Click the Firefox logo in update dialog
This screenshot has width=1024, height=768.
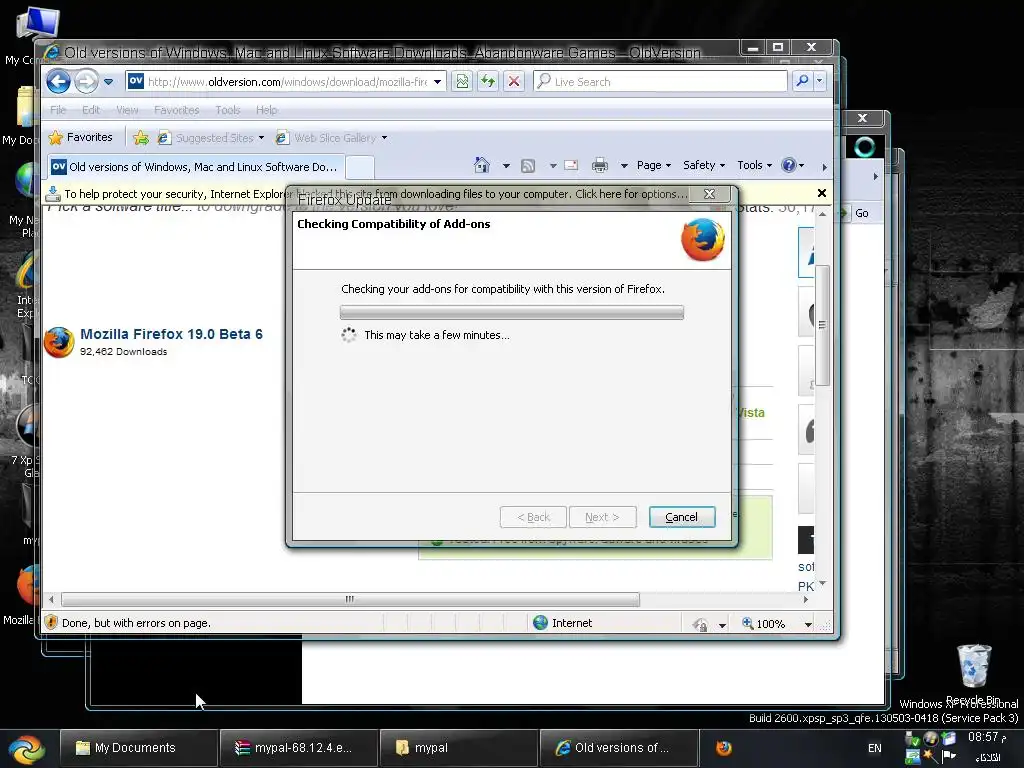point(703,240)
